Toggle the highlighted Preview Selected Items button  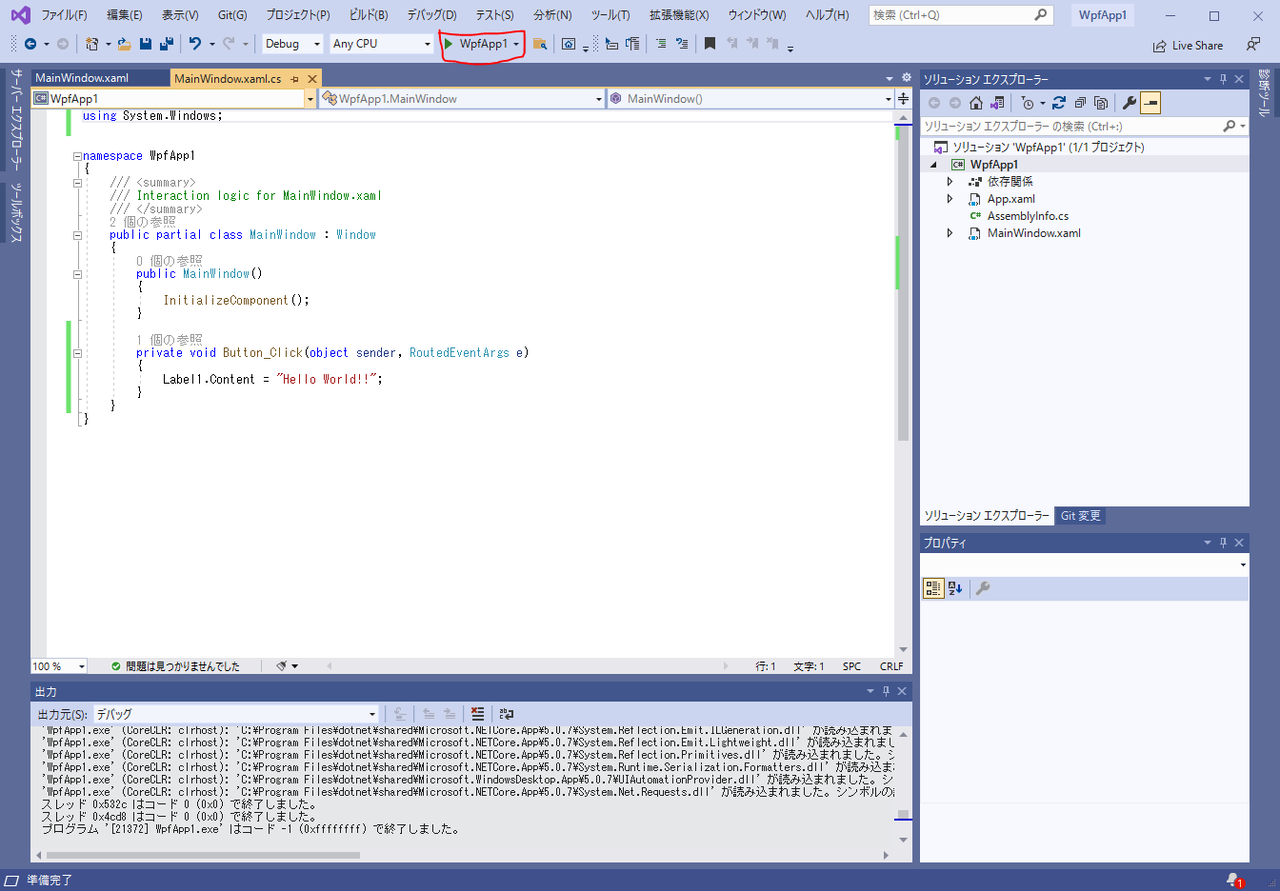pyautogui.click(x=1150, y=103)
